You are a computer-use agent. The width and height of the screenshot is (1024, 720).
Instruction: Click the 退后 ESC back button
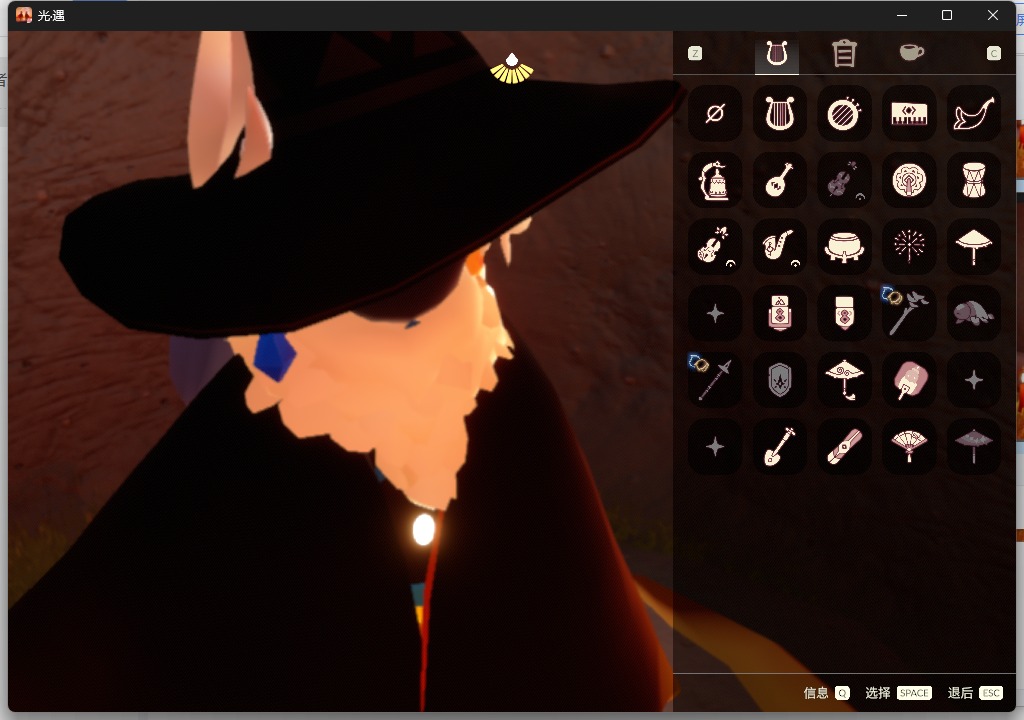point(975,693)
